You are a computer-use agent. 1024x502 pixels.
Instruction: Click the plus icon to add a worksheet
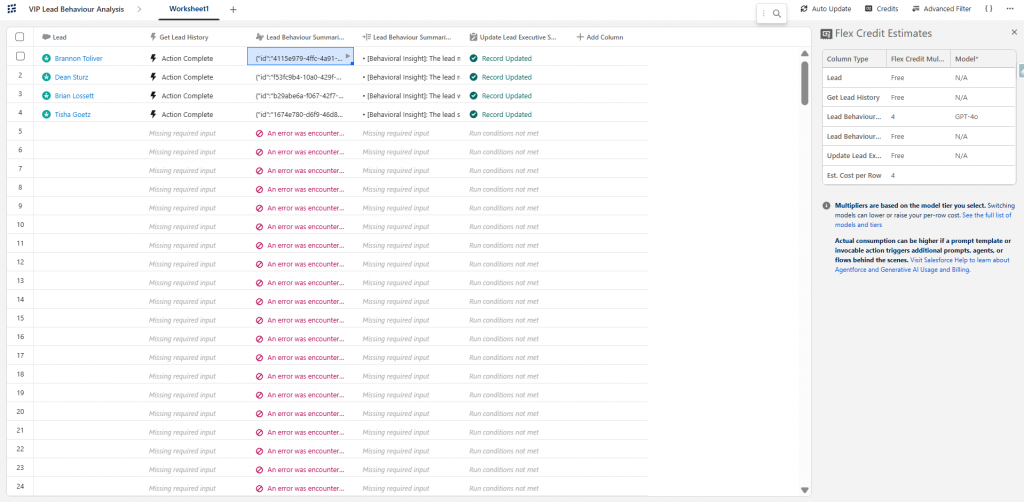(233, 10)
